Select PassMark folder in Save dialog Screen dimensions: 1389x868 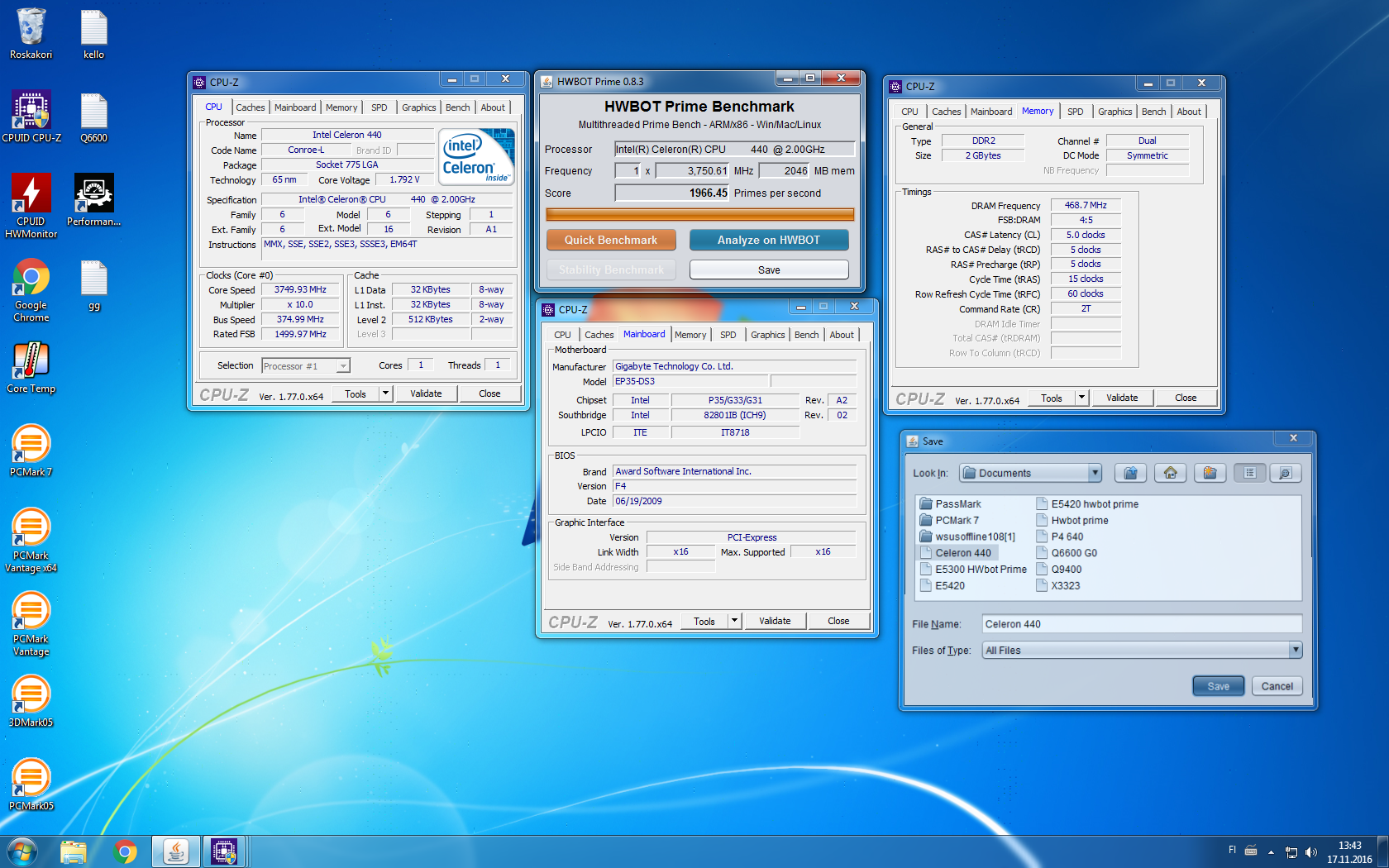950,504
